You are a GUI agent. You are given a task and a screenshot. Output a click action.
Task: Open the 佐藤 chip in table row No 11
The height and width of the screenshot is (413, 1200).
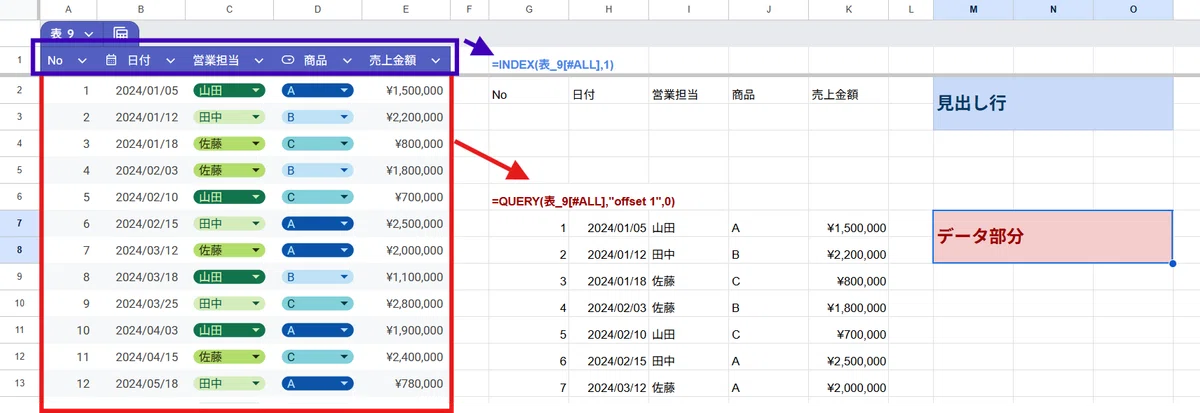[x=229, y=356]
